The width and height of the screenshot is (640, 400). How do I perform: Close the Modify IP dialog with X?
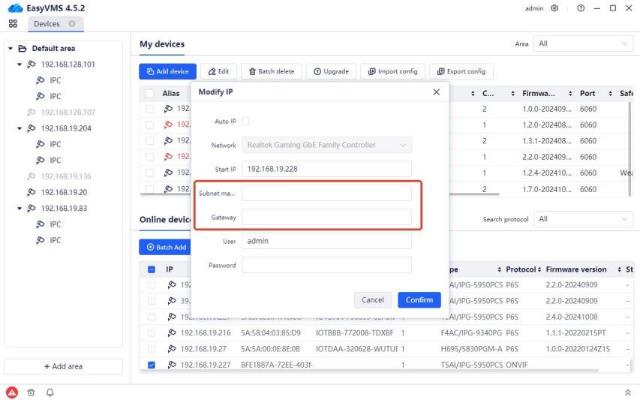click(x=436, y=91)
